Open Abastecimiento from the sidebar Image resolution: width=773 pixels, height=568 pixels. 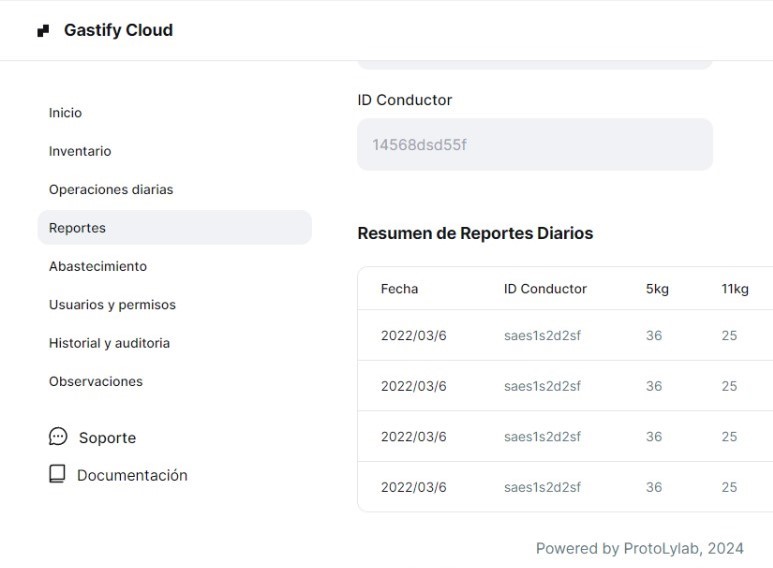pos(98,266)
